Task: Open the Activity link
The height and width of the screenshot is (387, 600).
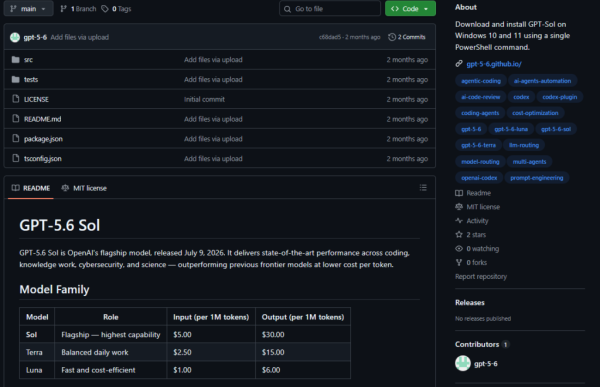Action: click(477, 221)
